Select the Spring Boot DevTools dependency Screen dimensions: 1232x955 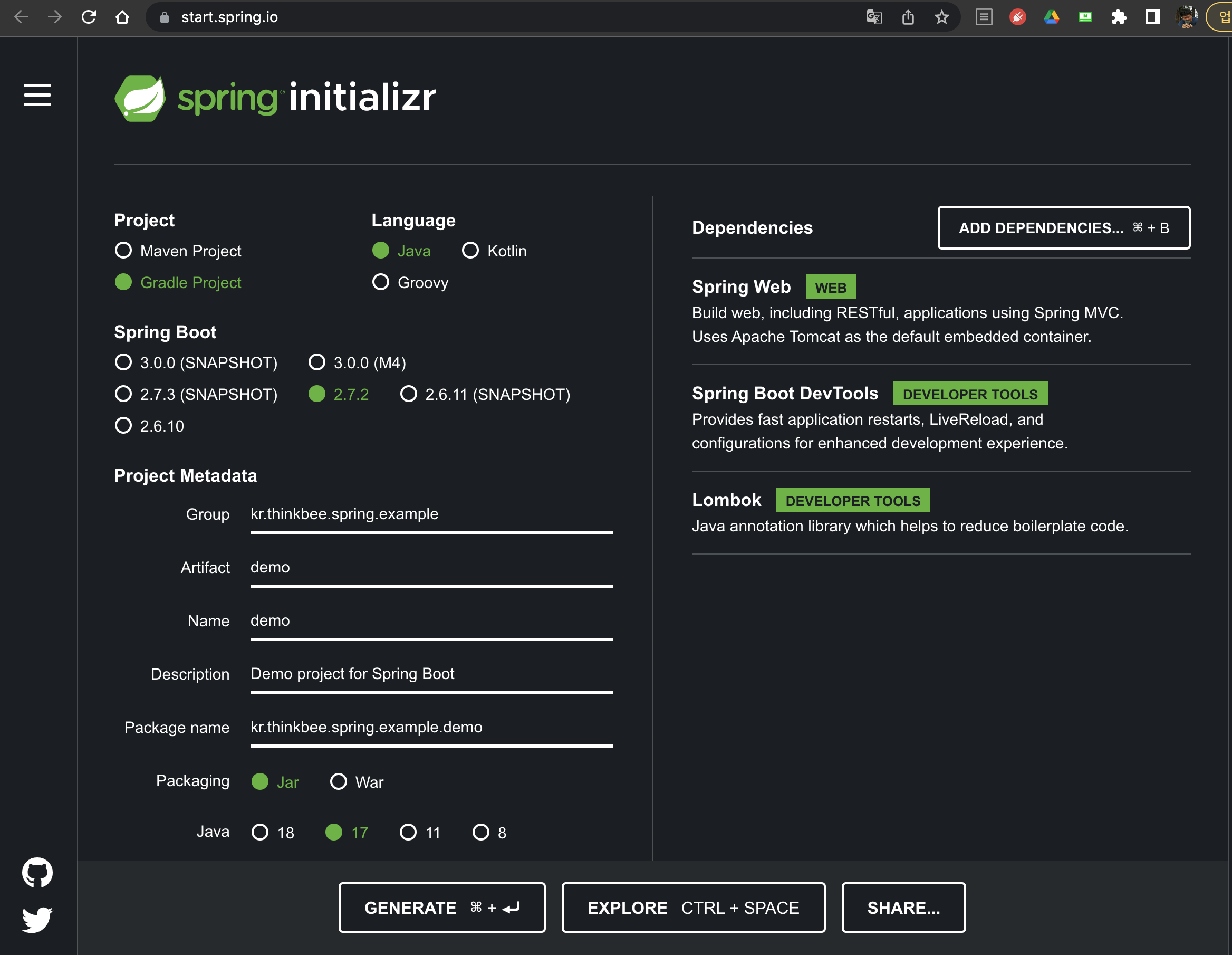point(941,418)
